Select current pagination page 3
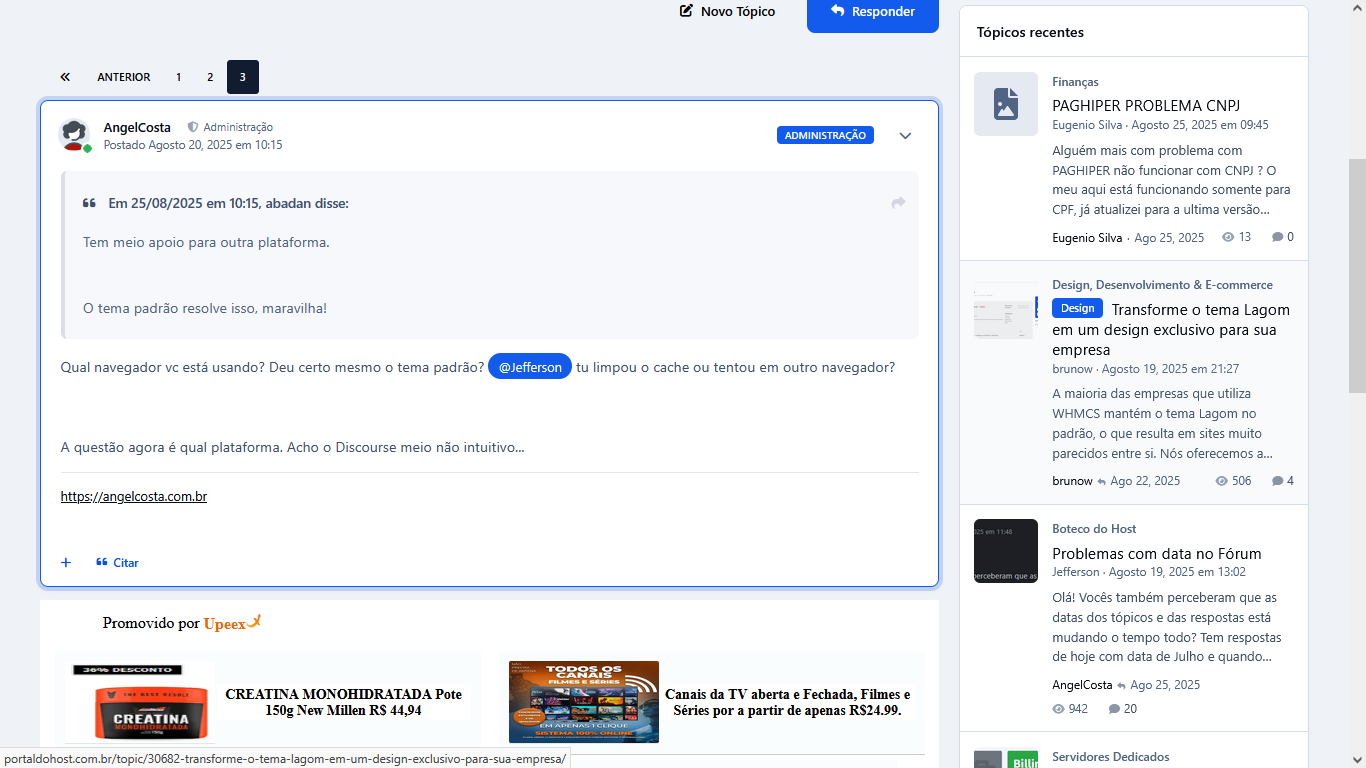The height and width of the screenshot is (768, 1366). coord(243,77)
